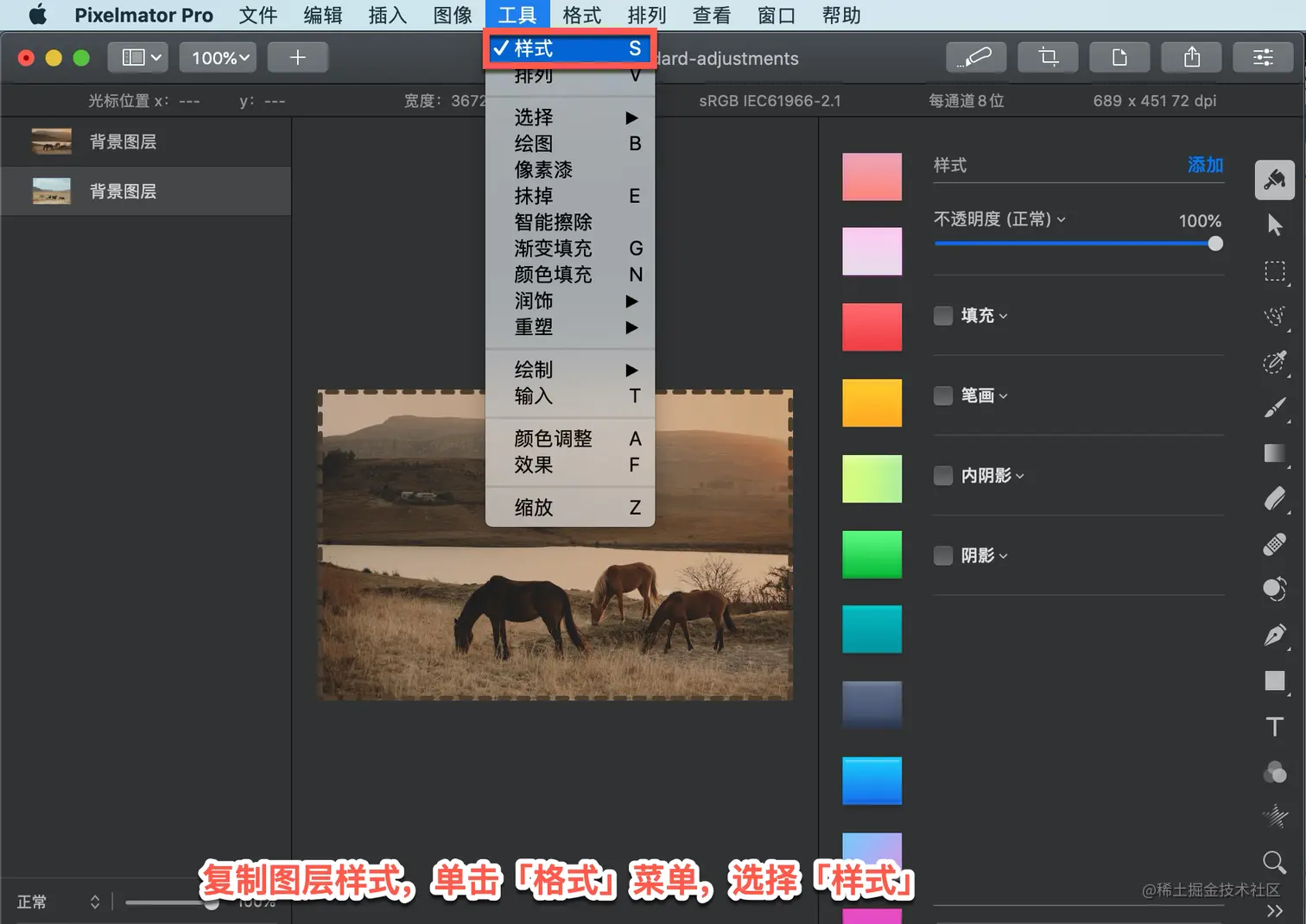Select the highlighted 背景图层 layer row
This screenshot has height=924, width=1306.
(146, 191)
